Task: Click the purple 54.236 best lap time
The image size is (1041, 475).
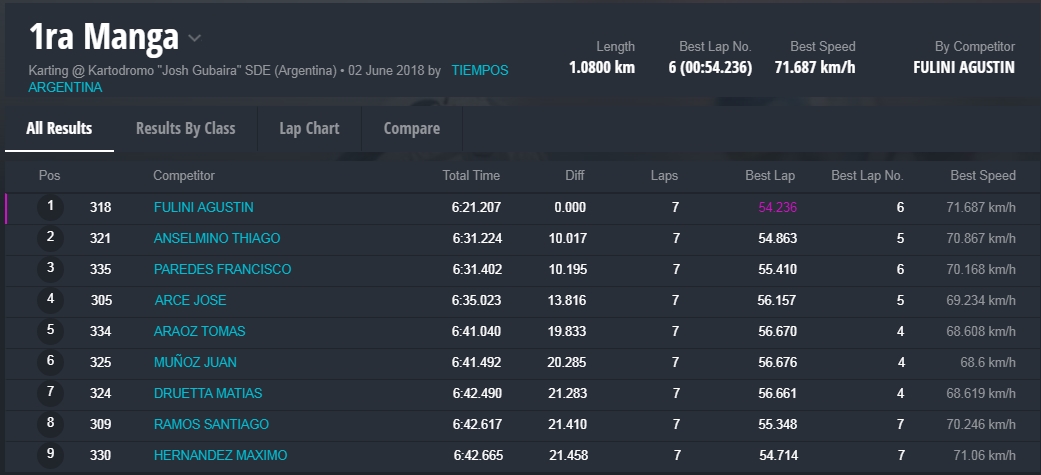Action: point(777,208)
